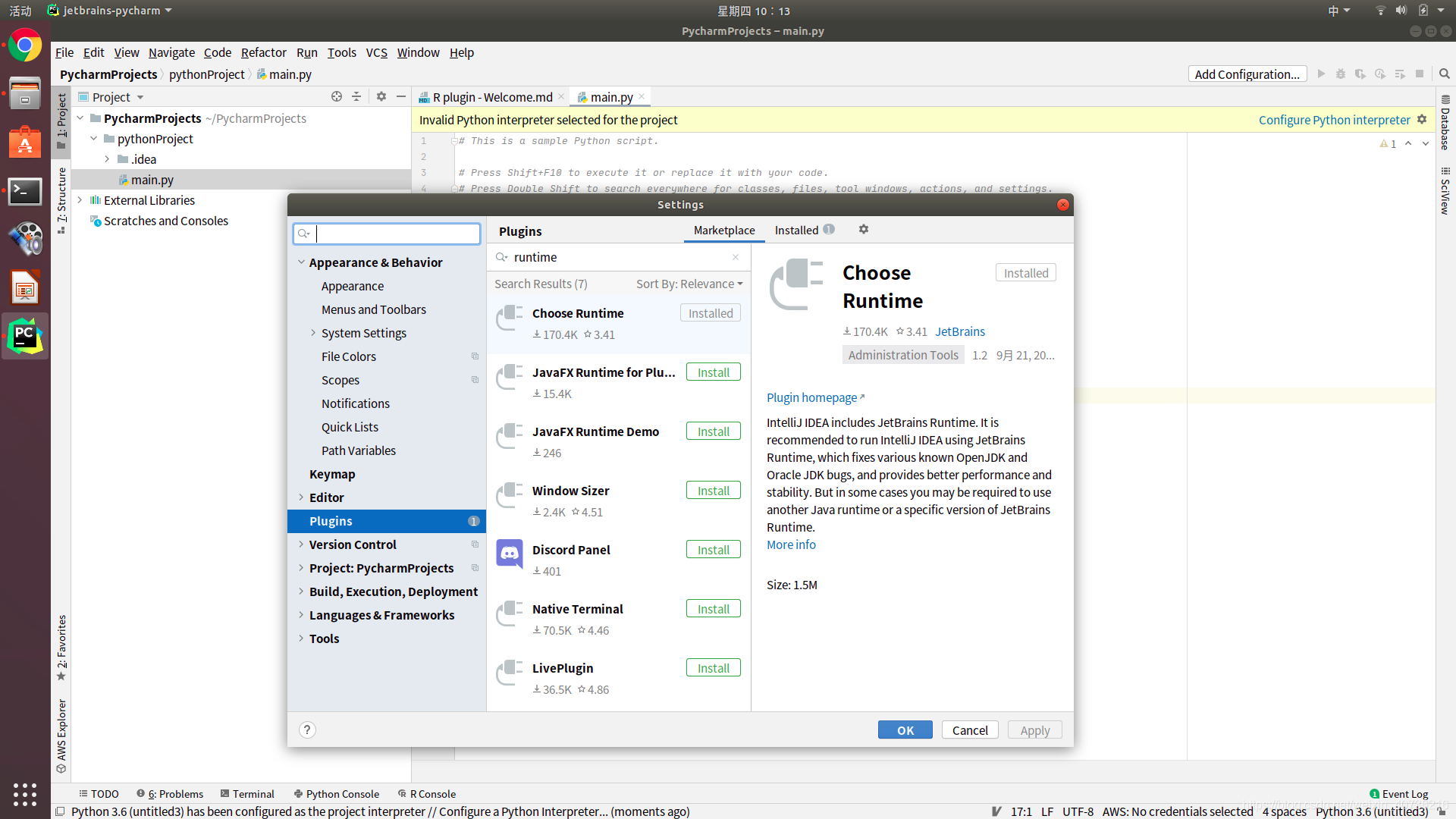The image size is (1456, 819).
Task: Expand the .idea folder in project tree
Action: pos(107,159)
